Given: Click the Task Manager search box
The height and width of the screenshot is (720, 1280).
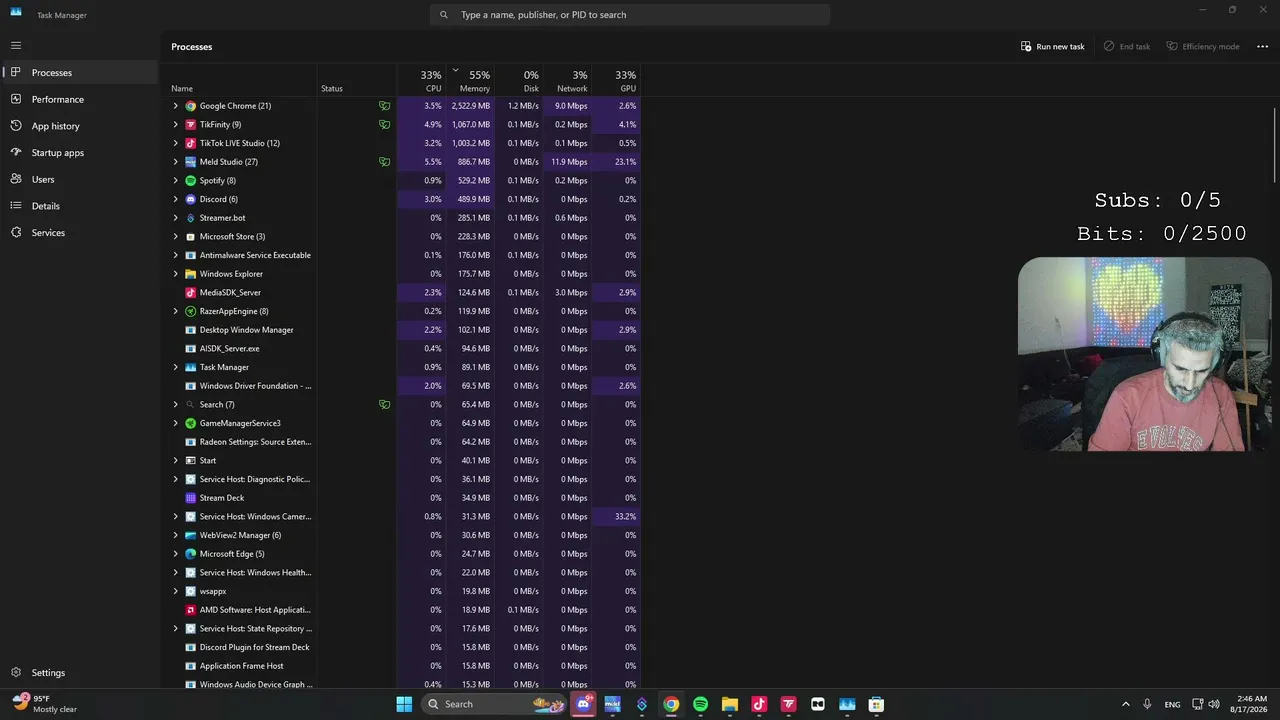Looking at the screenshot, I should pyautogui.click(x=630, y=15).
